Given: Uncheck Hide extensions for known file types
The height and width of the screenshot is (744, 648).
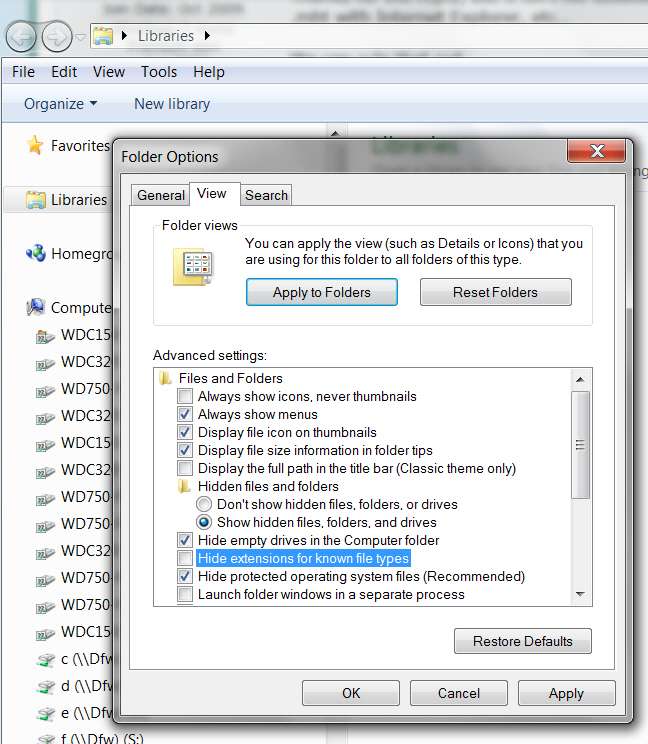Looking at the screenshot, I should pos(185,558).
